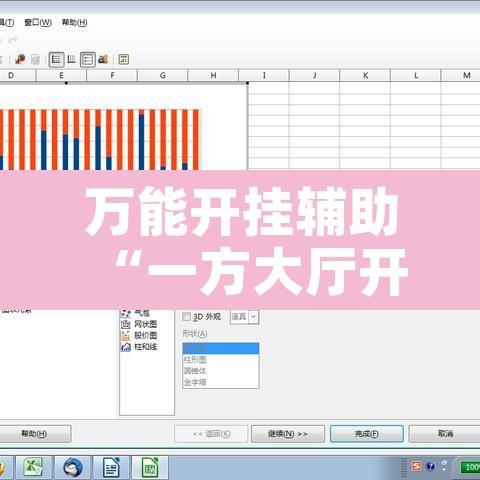Open the 窗口(W) menu
Image resolution: width=480 pixels, height=480 pixels.
[38, 22]
